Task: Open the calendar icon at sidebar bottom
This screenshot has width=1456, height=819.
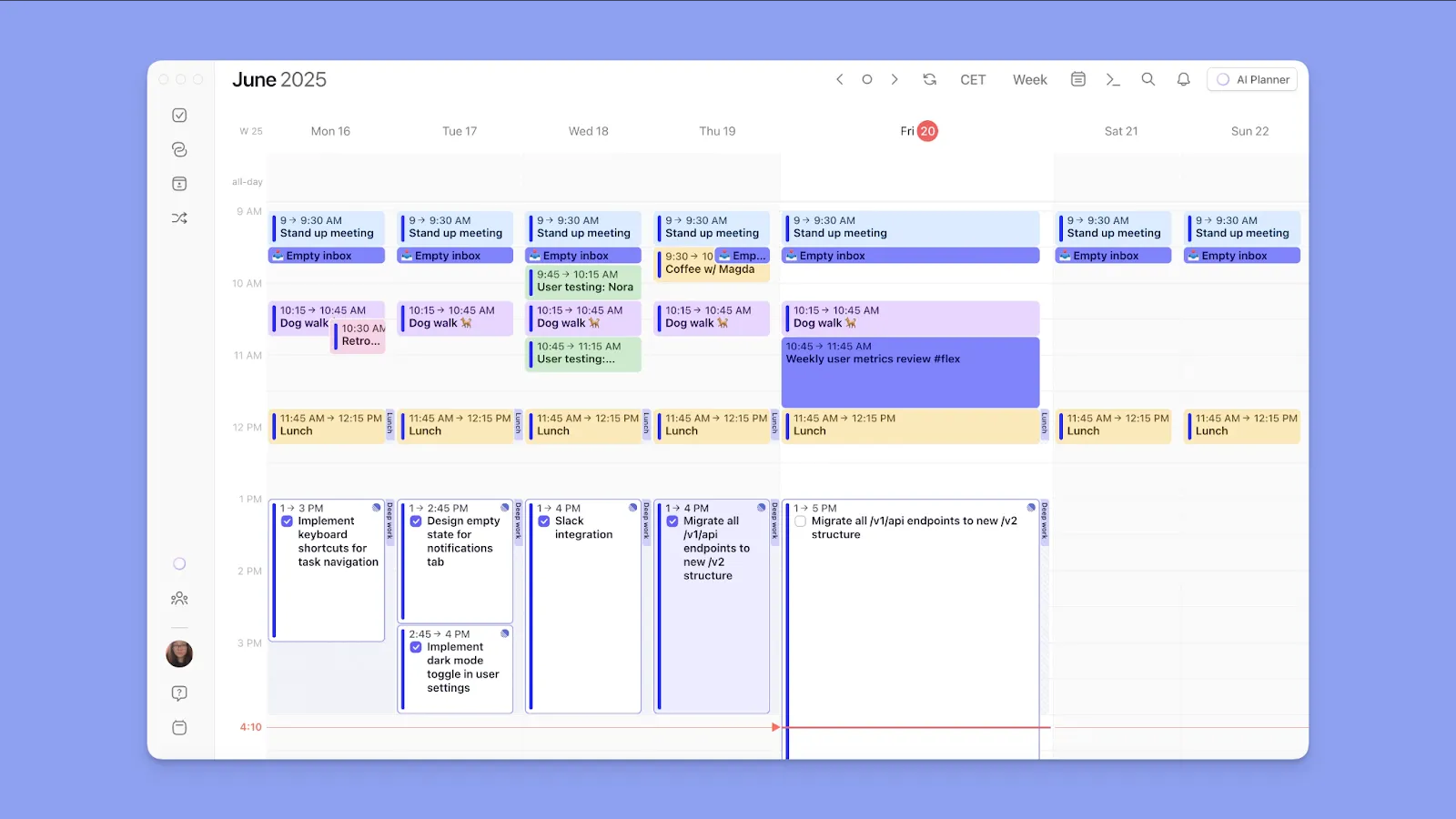Action: tap(179, 727)
